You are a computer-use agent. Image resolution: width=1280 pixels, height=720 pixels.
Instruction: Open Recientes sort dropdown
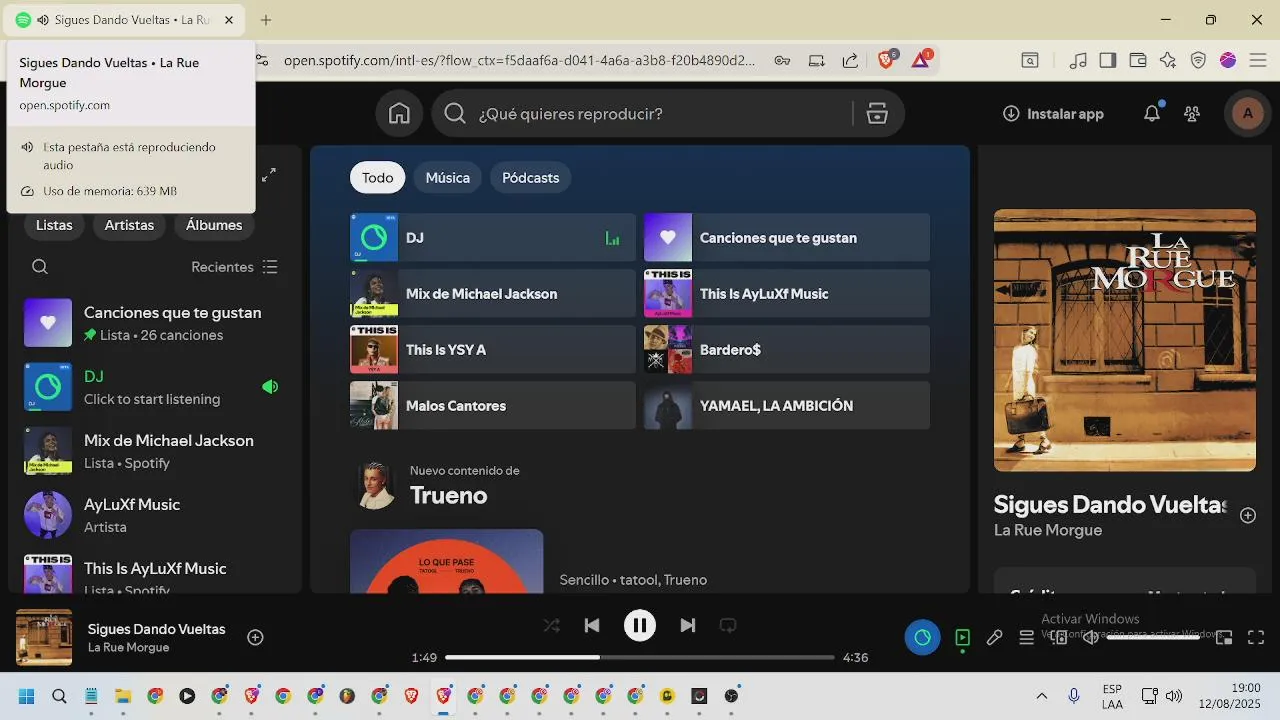pyautogui.click(x=234, y=267)
